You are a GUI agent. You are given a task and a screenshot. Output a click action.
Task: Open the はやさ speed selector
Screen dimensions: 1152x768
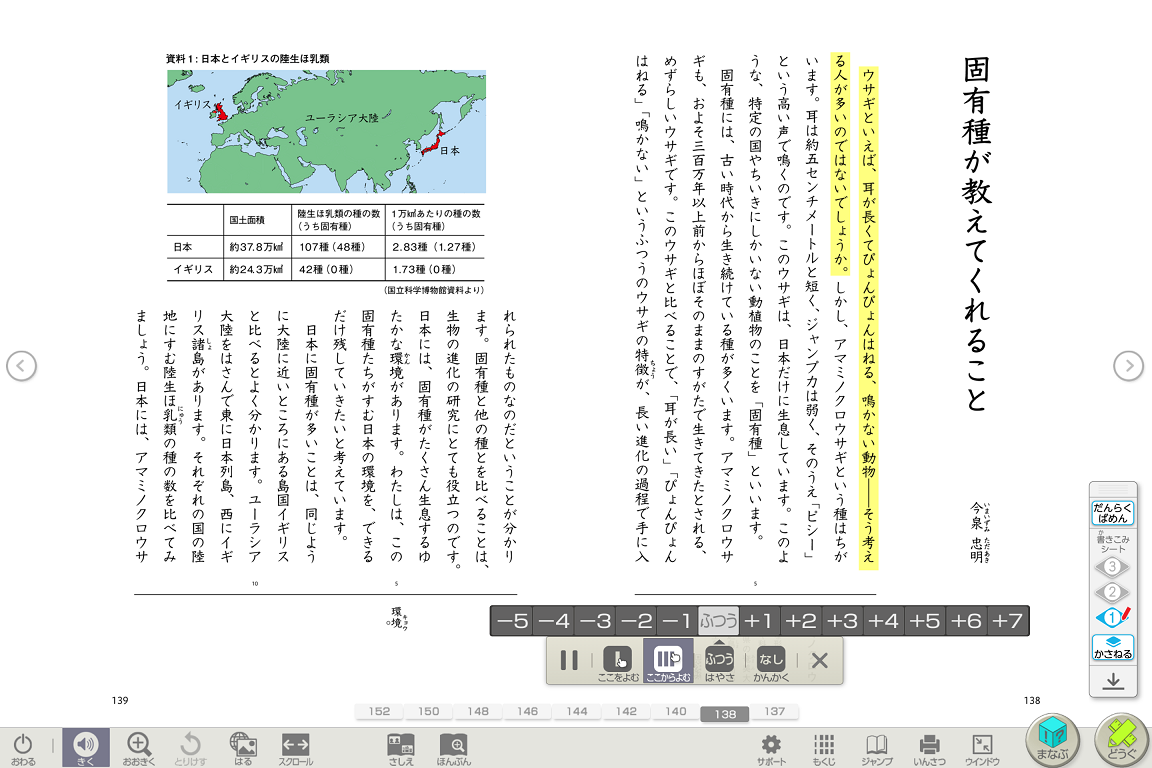click(719, 664)
